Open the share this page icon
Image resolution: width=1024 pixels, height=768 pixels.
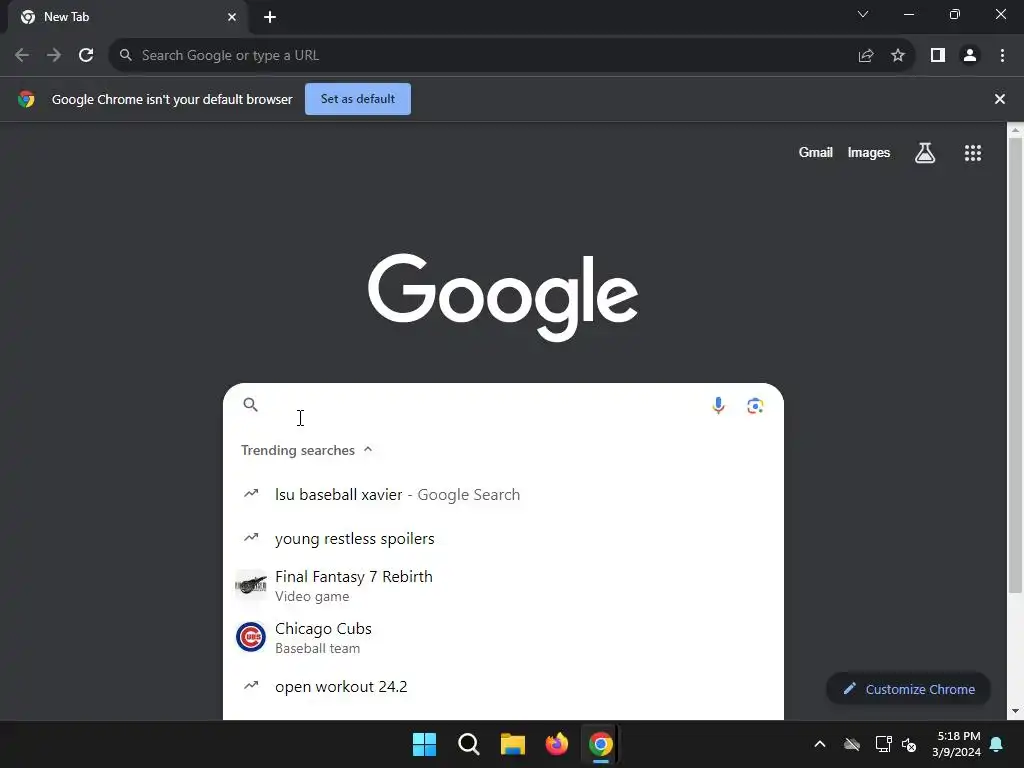click(866, 56)
